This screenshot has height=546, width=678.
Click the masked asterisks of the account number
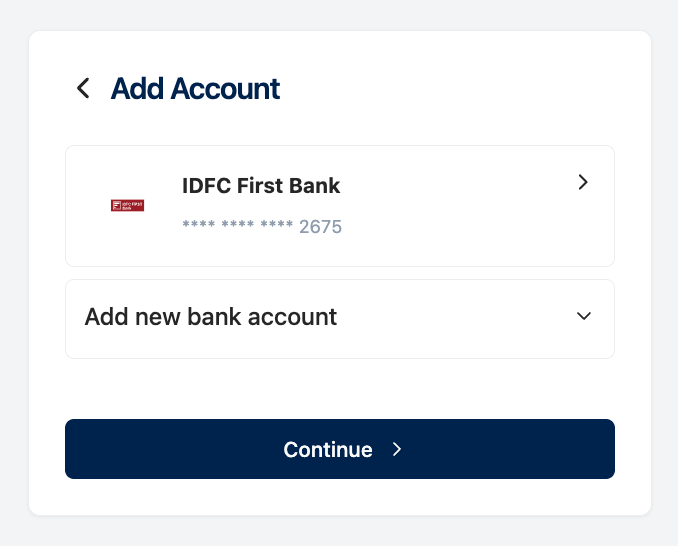(237, 227)
